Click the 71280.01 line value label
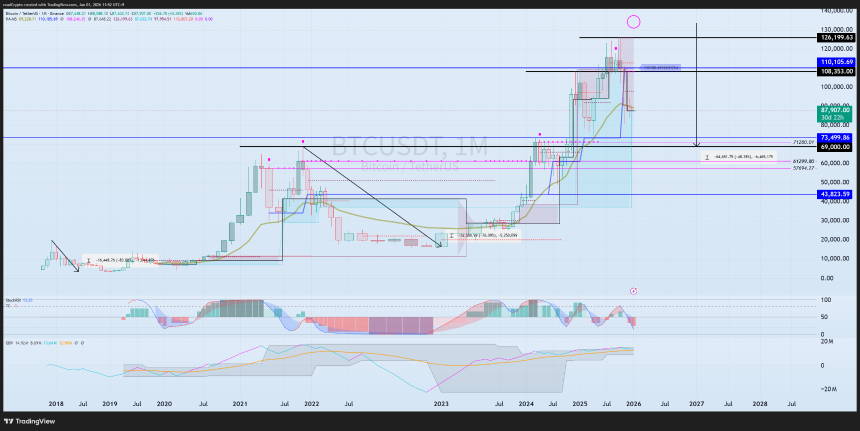 click(802, 142)
